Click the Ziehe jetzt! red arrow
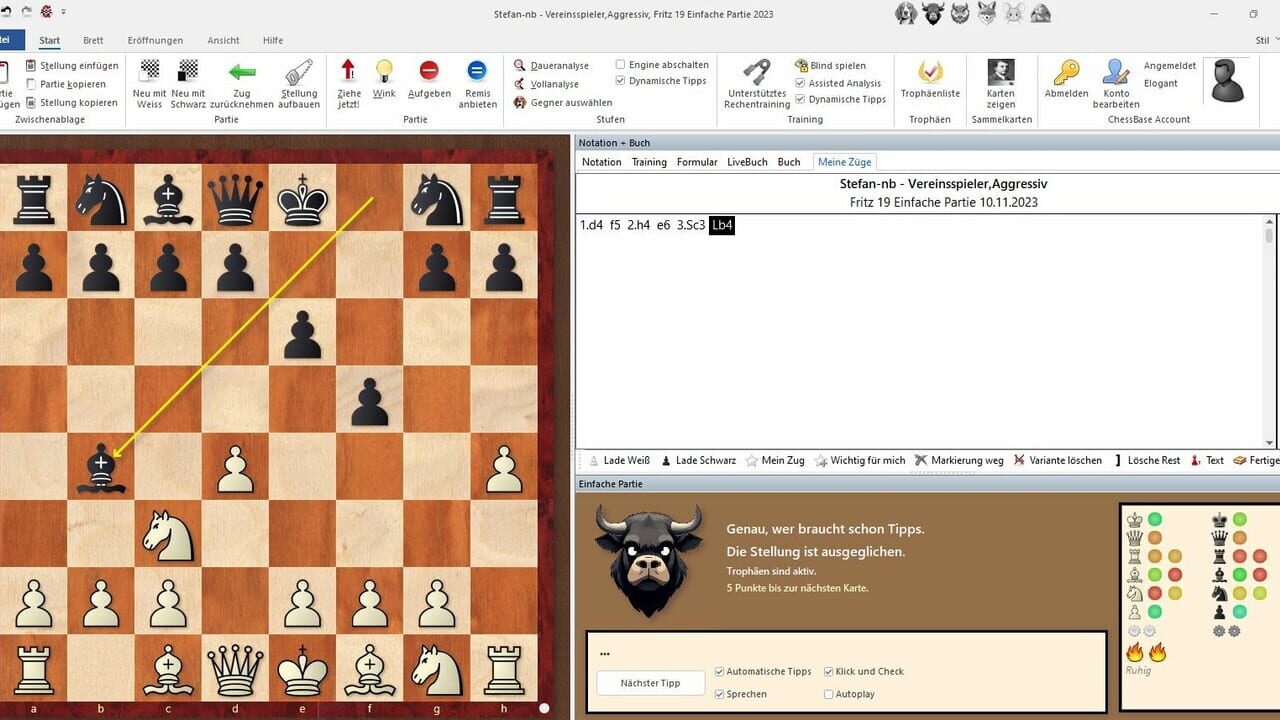The width and height of the screenshot is (1280, 720). click(348, 71)
